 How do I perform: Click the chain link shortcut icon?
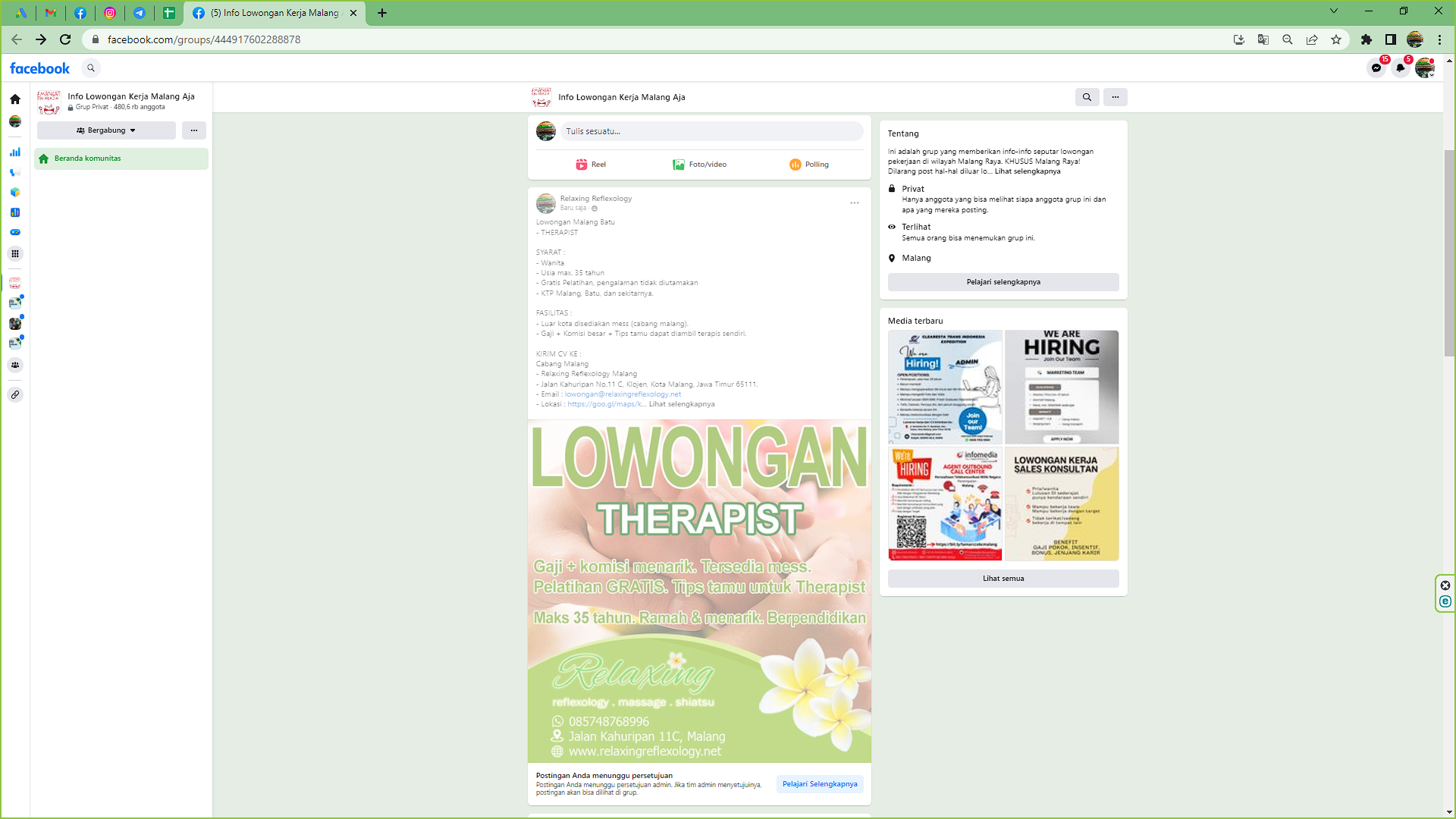pyautogui.click(x=15, y=395)
